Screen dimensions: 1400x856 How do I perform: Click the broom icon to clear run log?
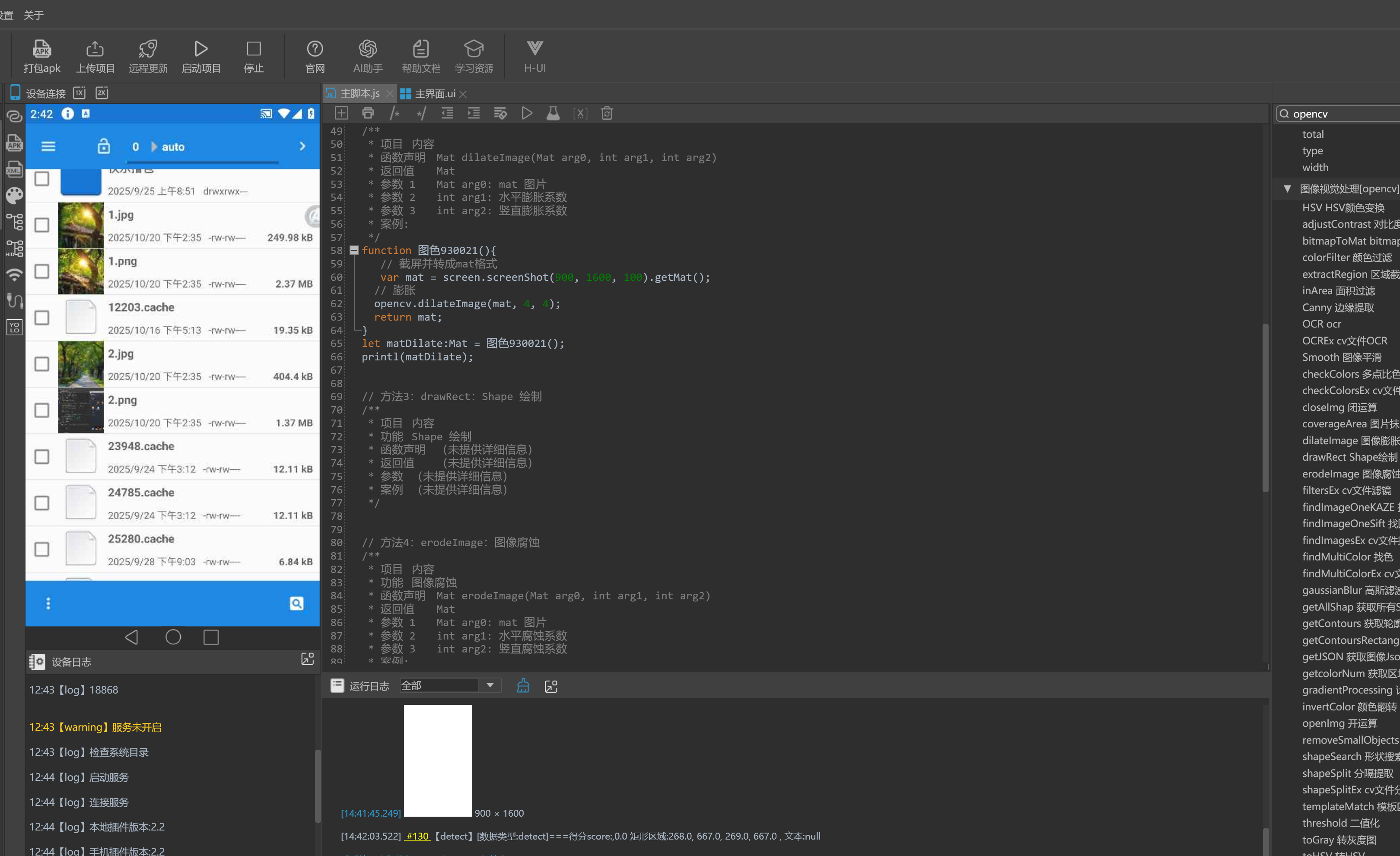(523, 686)
